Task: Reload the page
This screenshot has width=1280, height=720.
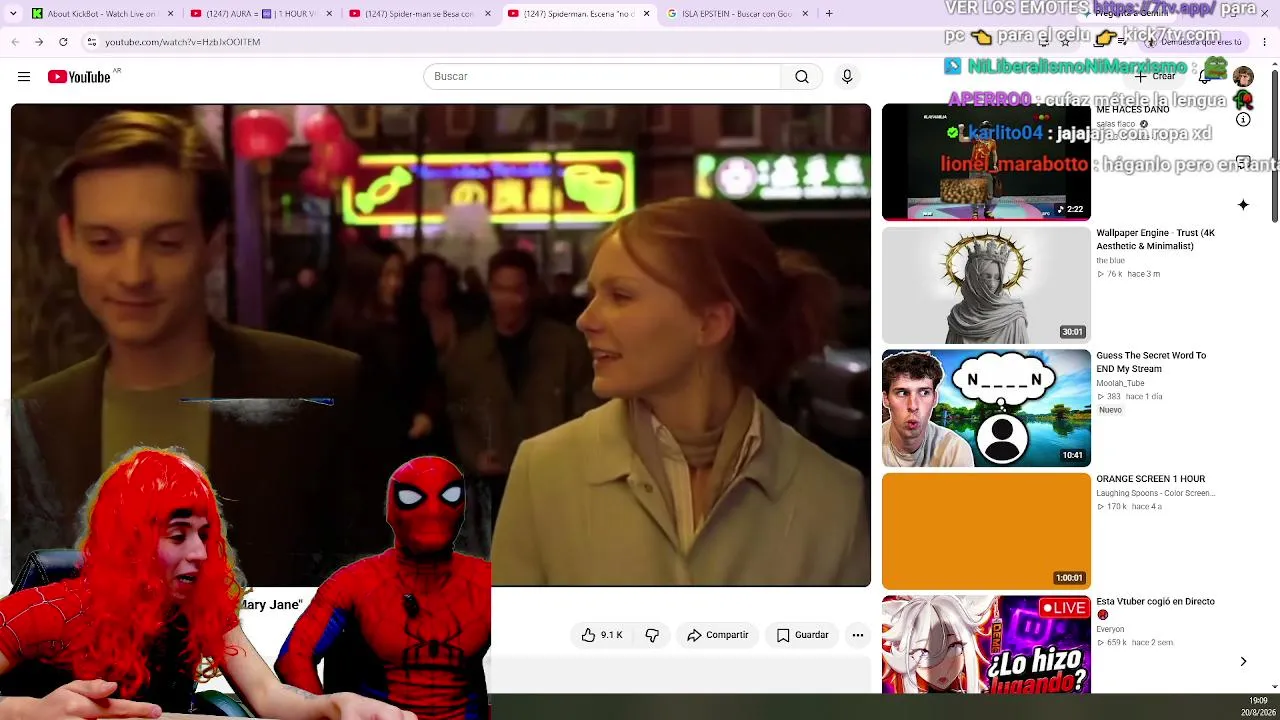Action: [63, 42]
